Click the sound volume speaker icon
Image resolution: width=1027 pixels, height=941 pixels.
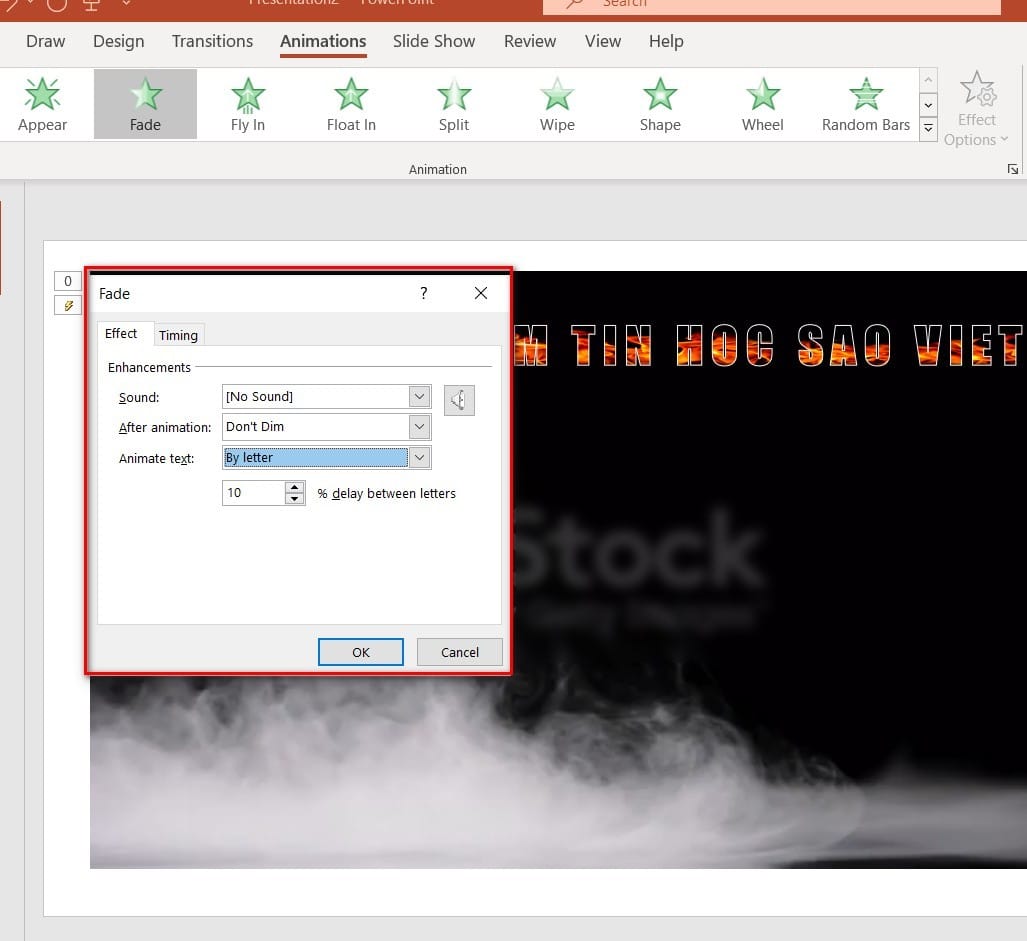pos(459,399)
